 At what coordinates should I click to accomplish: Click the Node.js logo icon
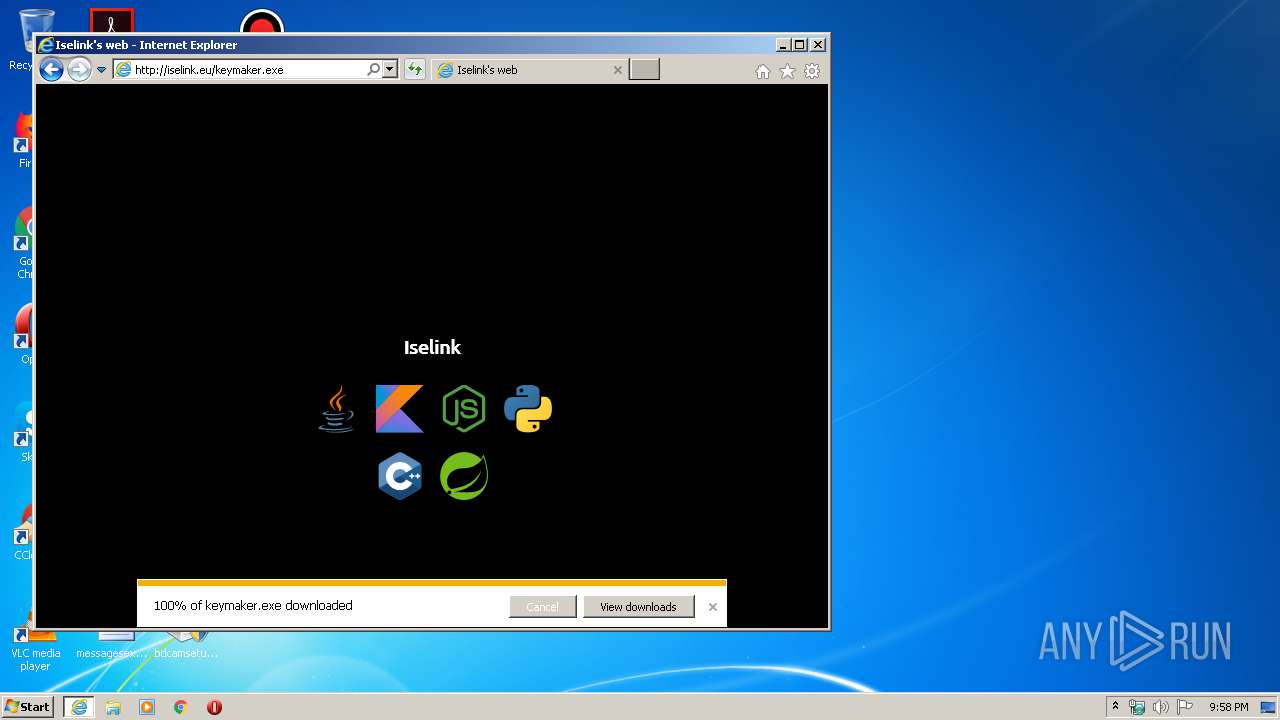(464, 409)
